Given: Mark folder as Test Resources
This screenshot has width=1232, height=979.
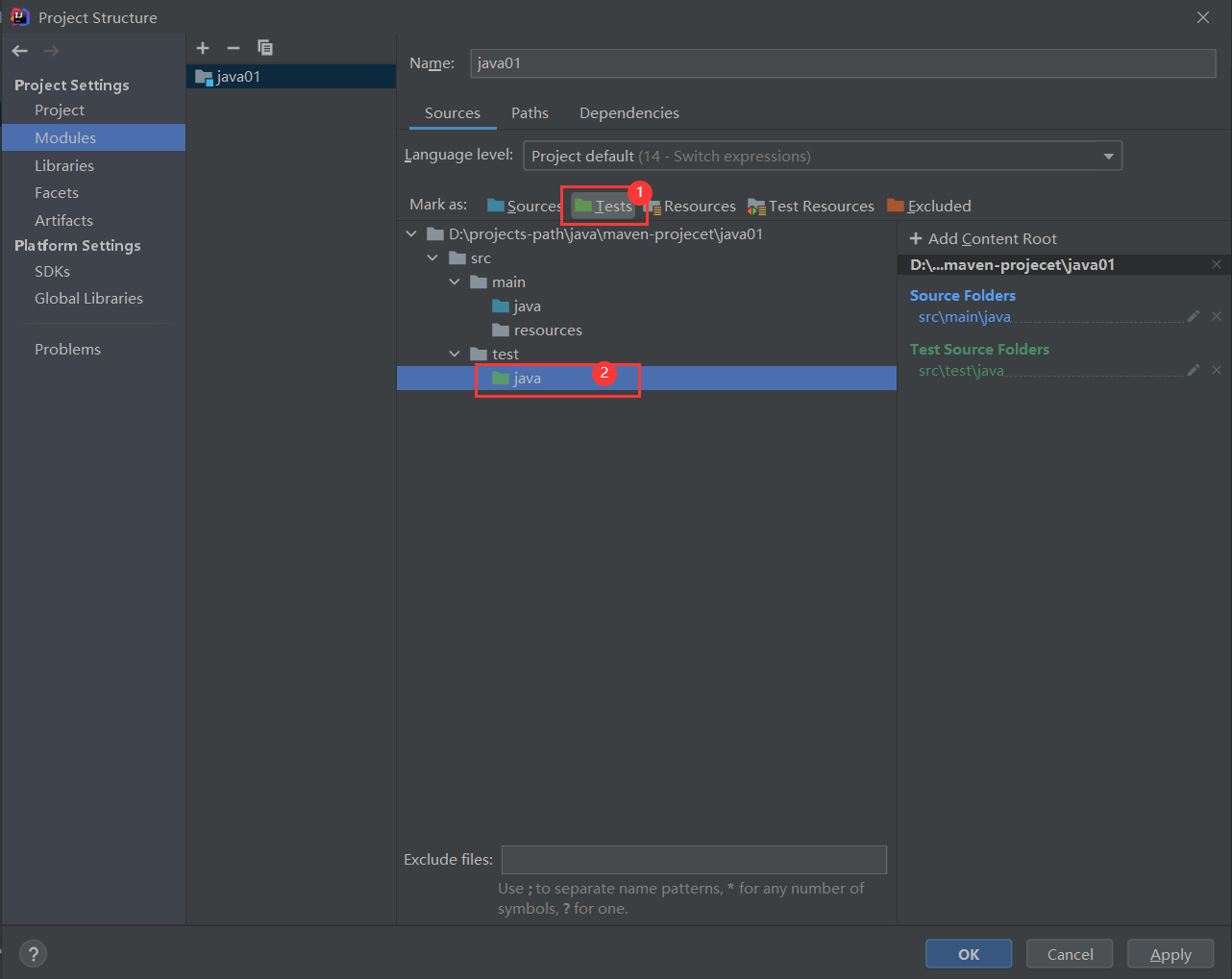Looking at the screenshot, I should point(811,206).
